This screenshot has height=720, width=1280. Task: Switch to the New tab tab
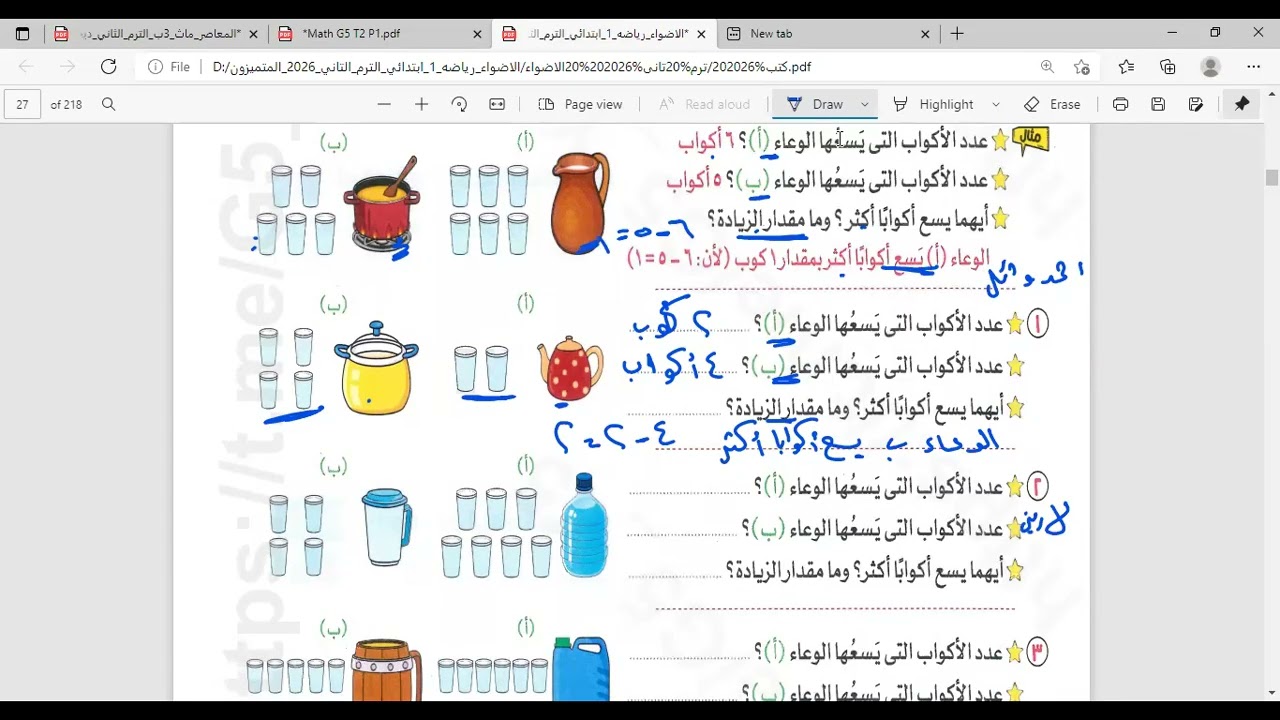click(829, 34)
